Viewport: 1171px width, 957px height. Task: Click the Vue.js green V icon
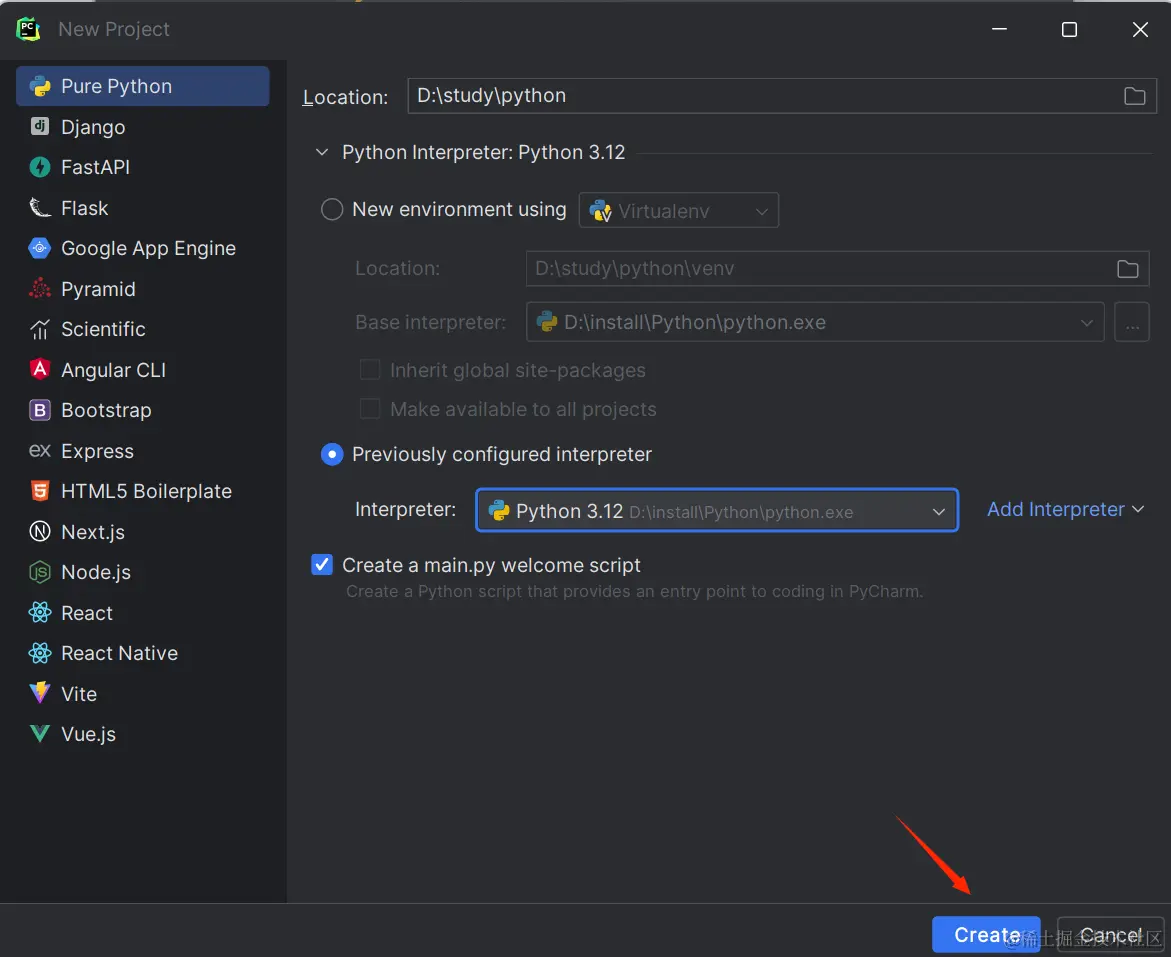click(x=40, y=734)
